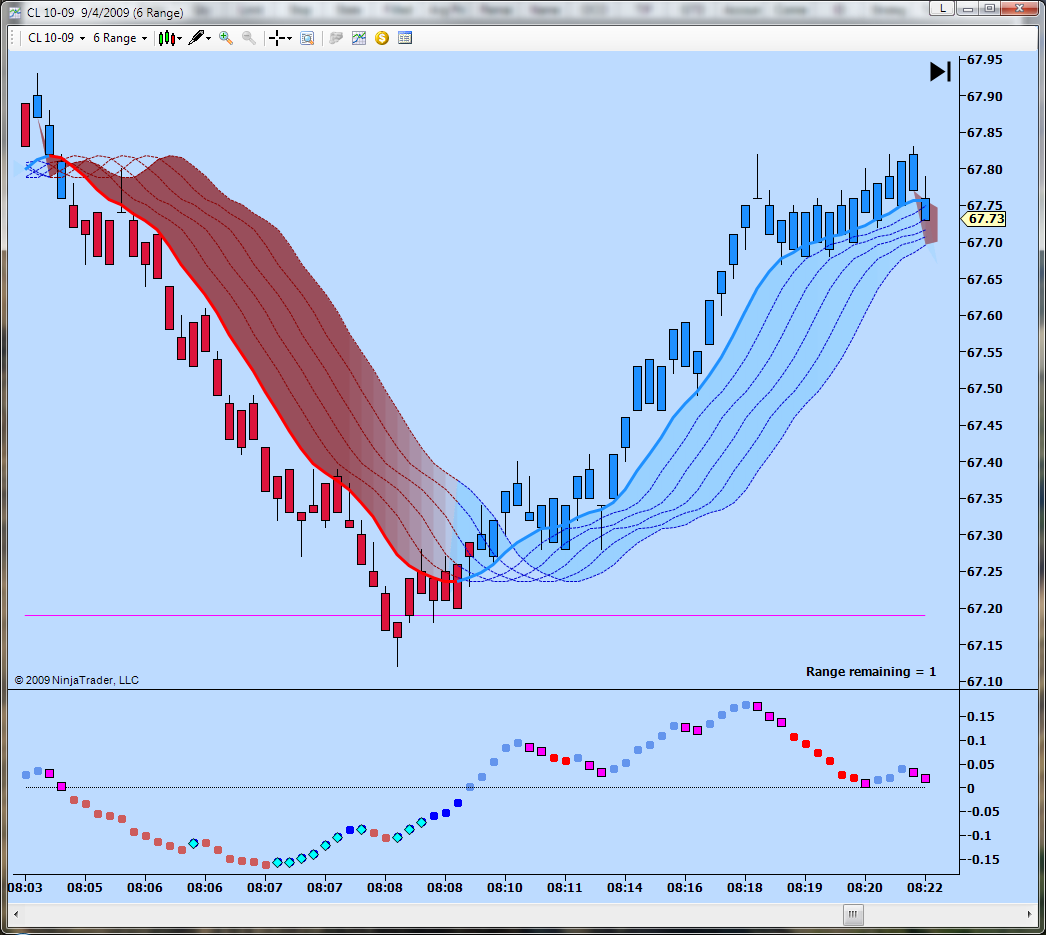
Task: Open the data box icon
Action: pos(307,38)
